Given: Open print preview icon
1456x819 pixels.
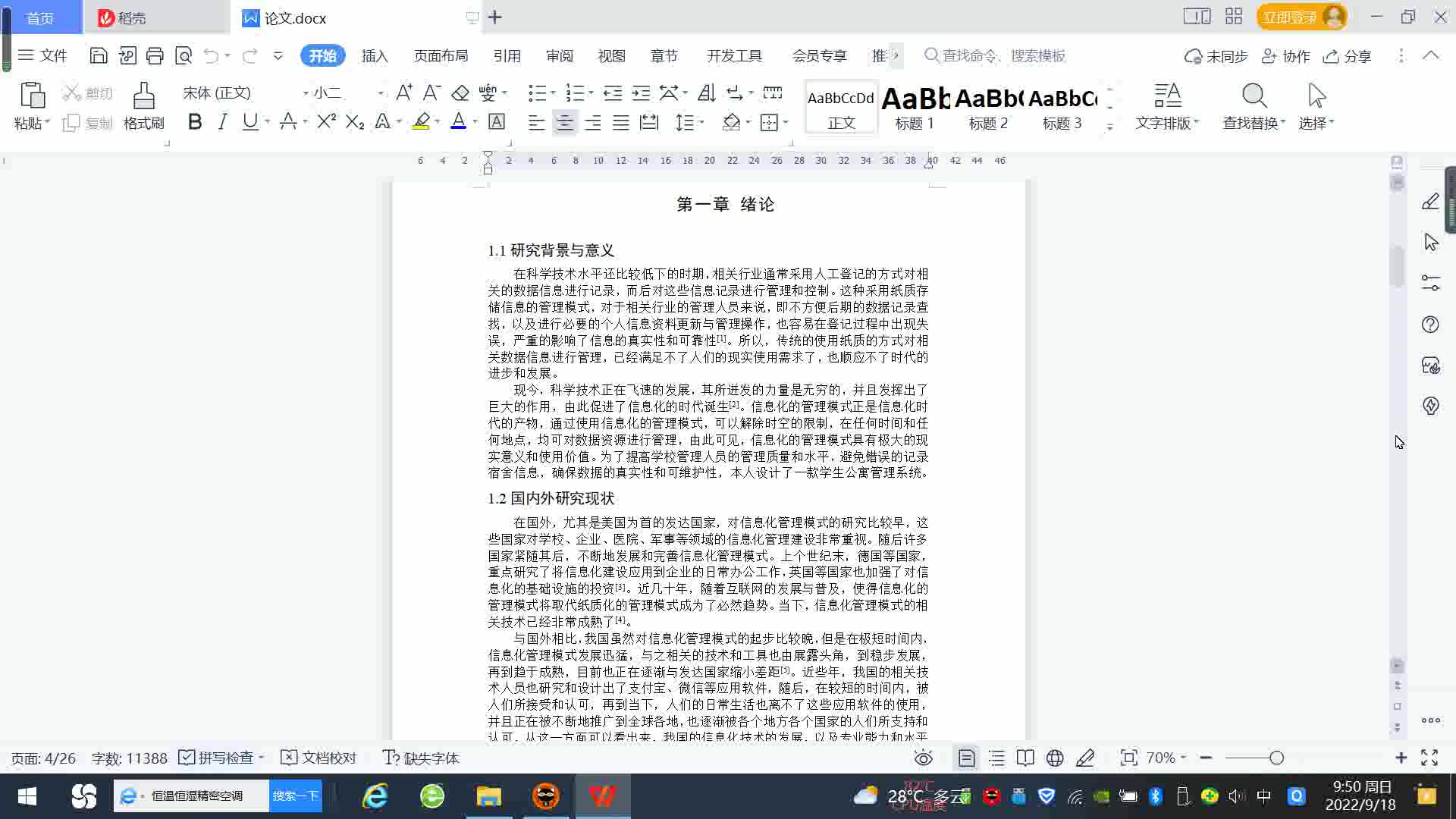Looking at the screenshot, I should click(x=184, y=55).
